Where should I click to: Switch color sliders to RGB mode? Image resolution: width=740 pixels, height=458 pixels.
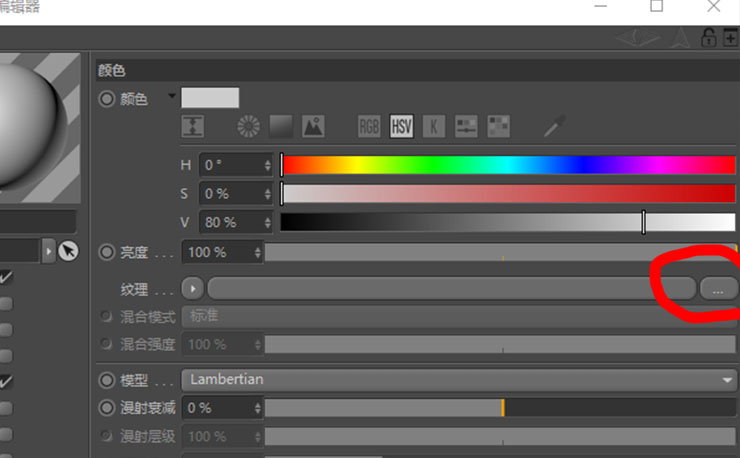pos(369,126)
